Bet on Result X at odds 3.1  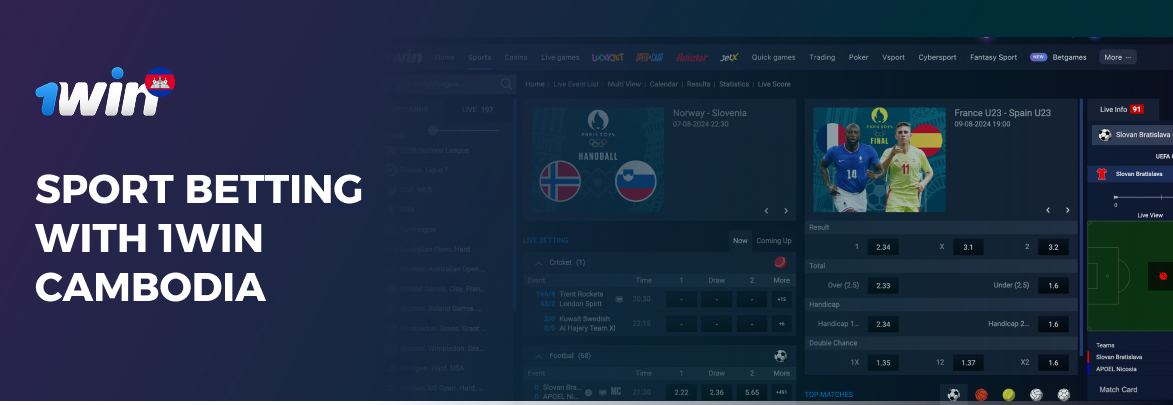(968, 247)
